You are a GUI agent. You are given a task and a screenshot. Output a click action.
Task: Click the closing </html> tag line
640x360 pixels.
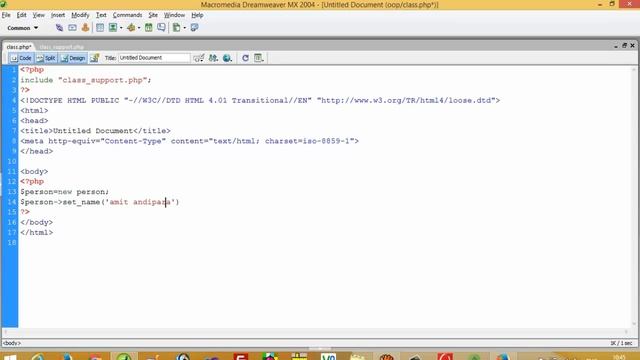[36, 232]
